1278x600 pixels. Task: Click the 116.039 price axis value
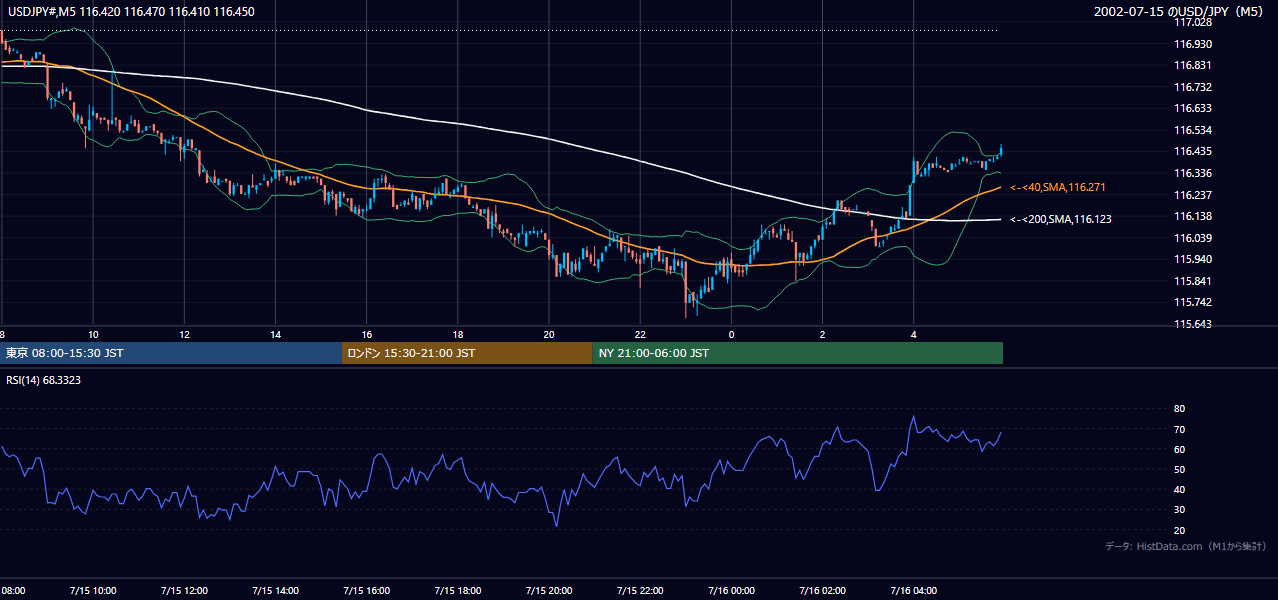coord(1194,238)
